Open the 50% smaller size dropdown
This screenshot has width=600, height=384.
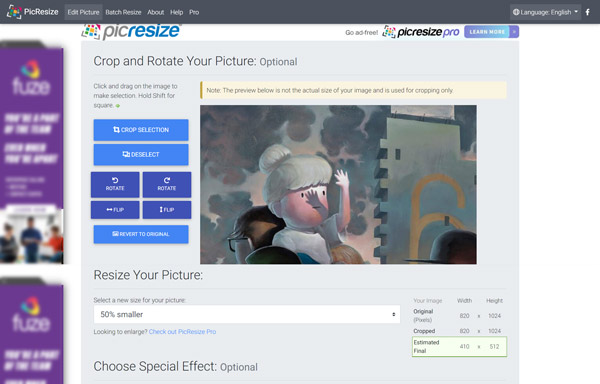247,314
